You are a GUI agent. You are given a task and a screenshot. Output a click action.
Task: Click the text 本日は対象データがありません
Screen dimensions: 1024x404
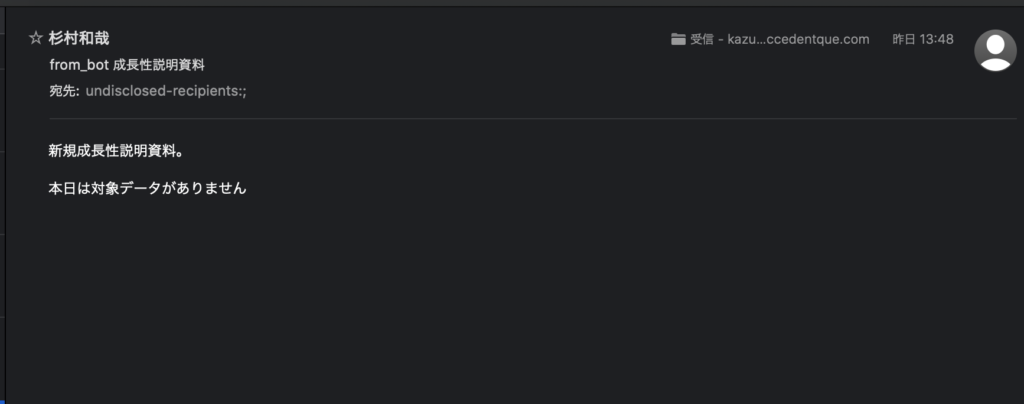pos(147,189)
